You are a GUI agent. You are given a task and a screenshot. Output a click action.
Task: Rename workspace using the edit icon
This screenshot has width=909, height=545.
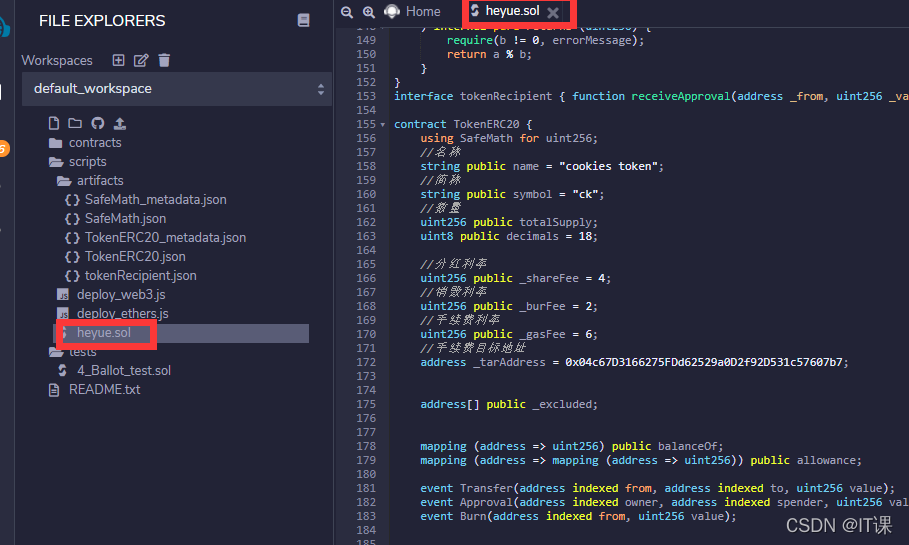pos(141,60)
